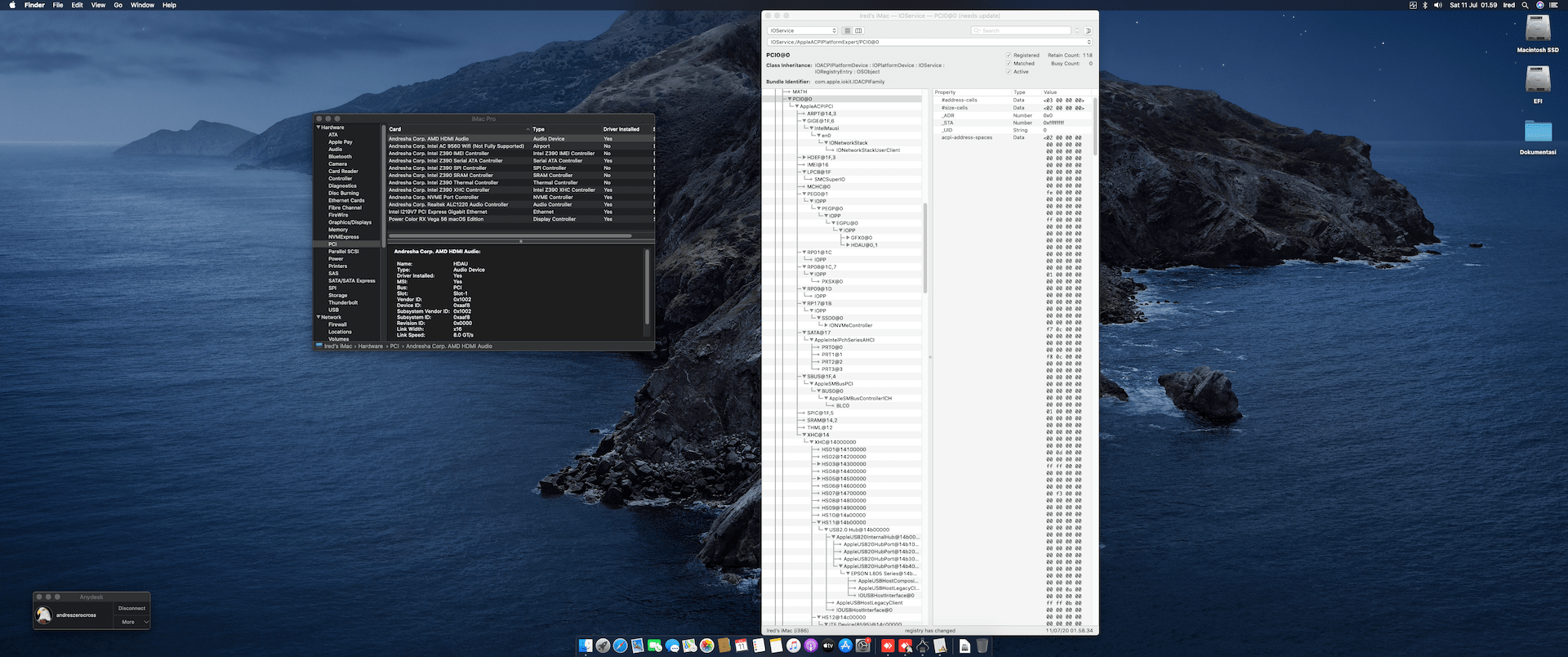Viewport: 1568px width, 657px height.
Task: Open the Dokumentasi folder on desktop
Action: [1538, 132]
